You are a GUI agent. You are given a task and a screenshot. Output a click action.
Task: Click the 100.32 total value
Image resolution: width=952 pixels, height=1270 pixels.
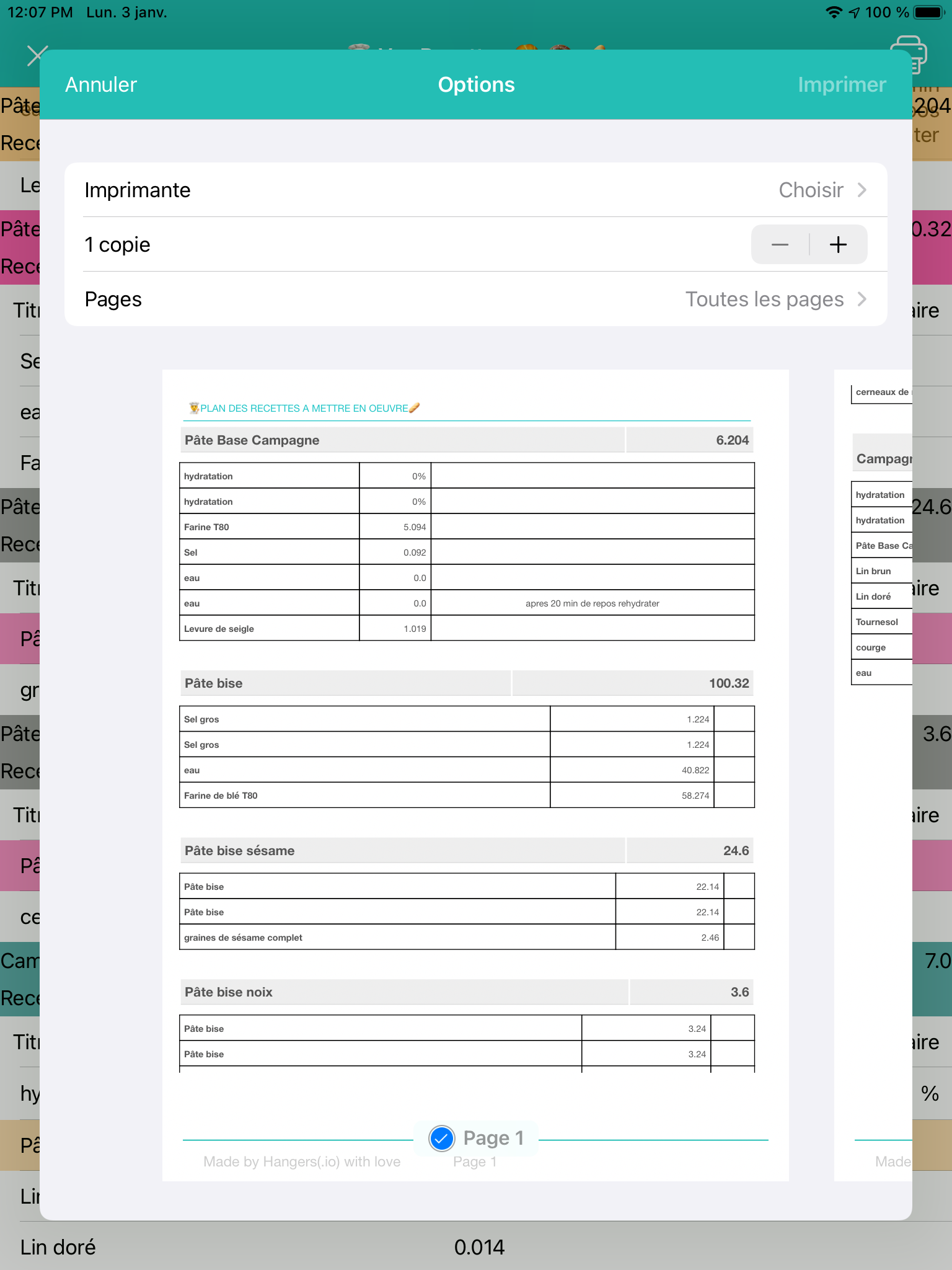pyautogui.click(x=729, y=683)
